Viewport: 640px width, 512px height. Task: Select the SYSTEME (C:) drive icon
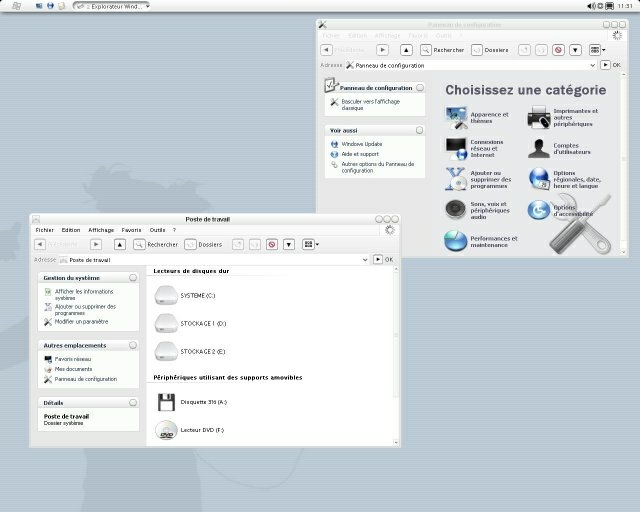166,295
